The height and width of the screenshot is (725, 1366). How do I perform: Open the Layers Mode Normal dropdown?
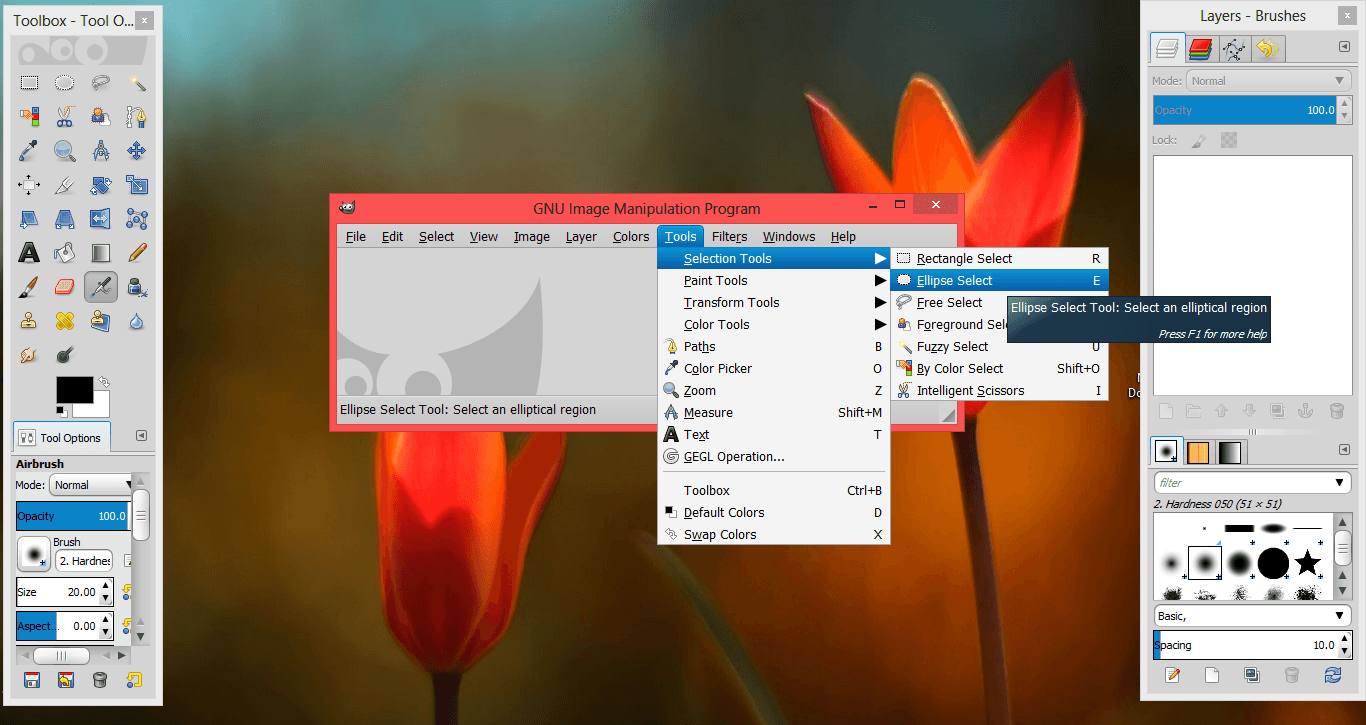click(x=1269, y=81)
